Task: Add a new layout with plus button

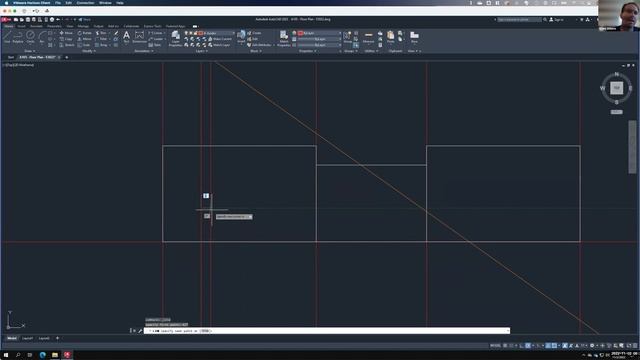Action: coord(57,338)
